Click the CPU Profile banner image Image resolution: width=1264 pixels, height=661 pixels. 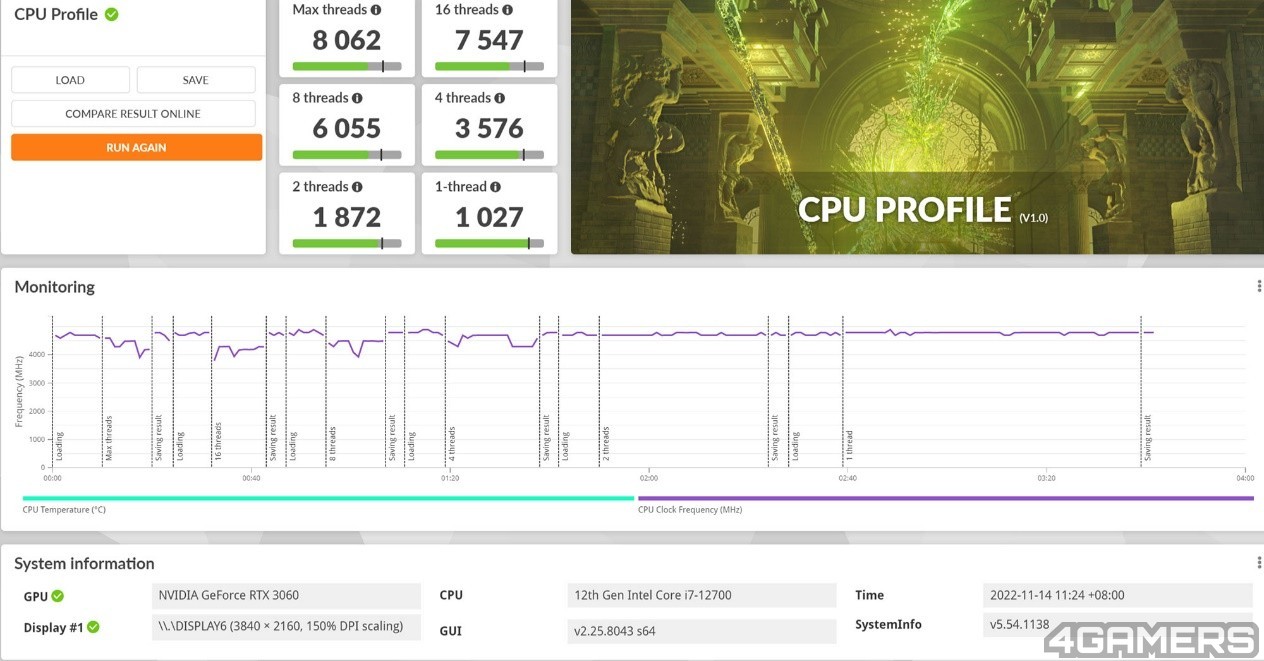917,127
